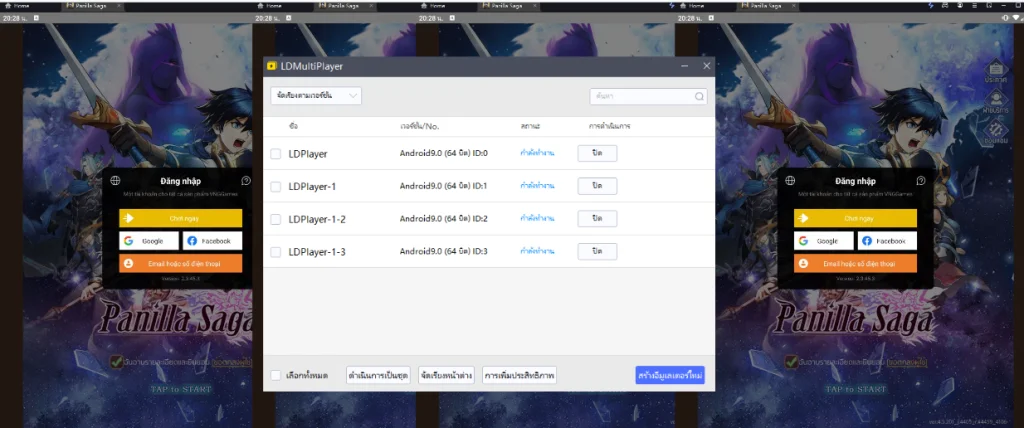Close the LDPlayer ID:0 instance with ปิด
The image size is (1024, 428).
tap(597, 153)
